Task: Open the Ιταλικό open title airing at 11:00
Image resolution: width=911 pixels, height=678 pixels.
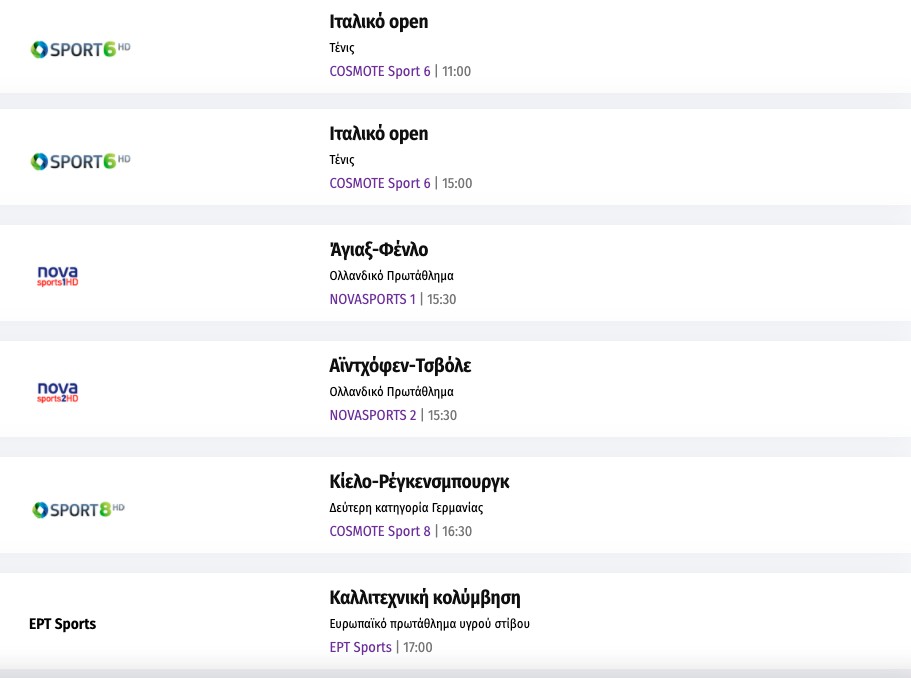Action: coord(378,22)
